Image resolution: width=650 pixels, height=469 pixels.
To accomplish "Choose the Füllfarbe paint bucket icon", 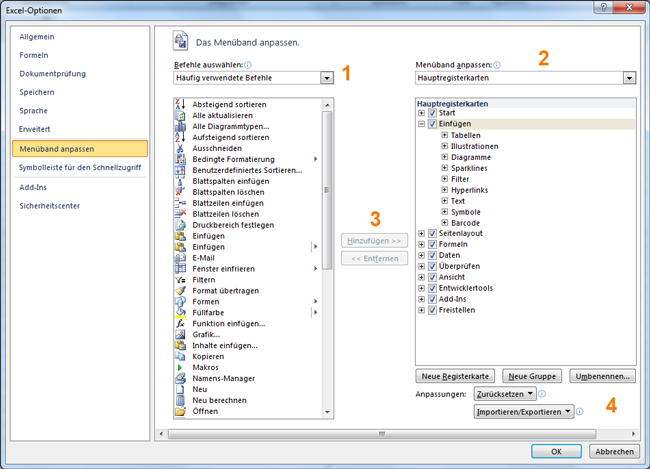I will click(180, 313).
